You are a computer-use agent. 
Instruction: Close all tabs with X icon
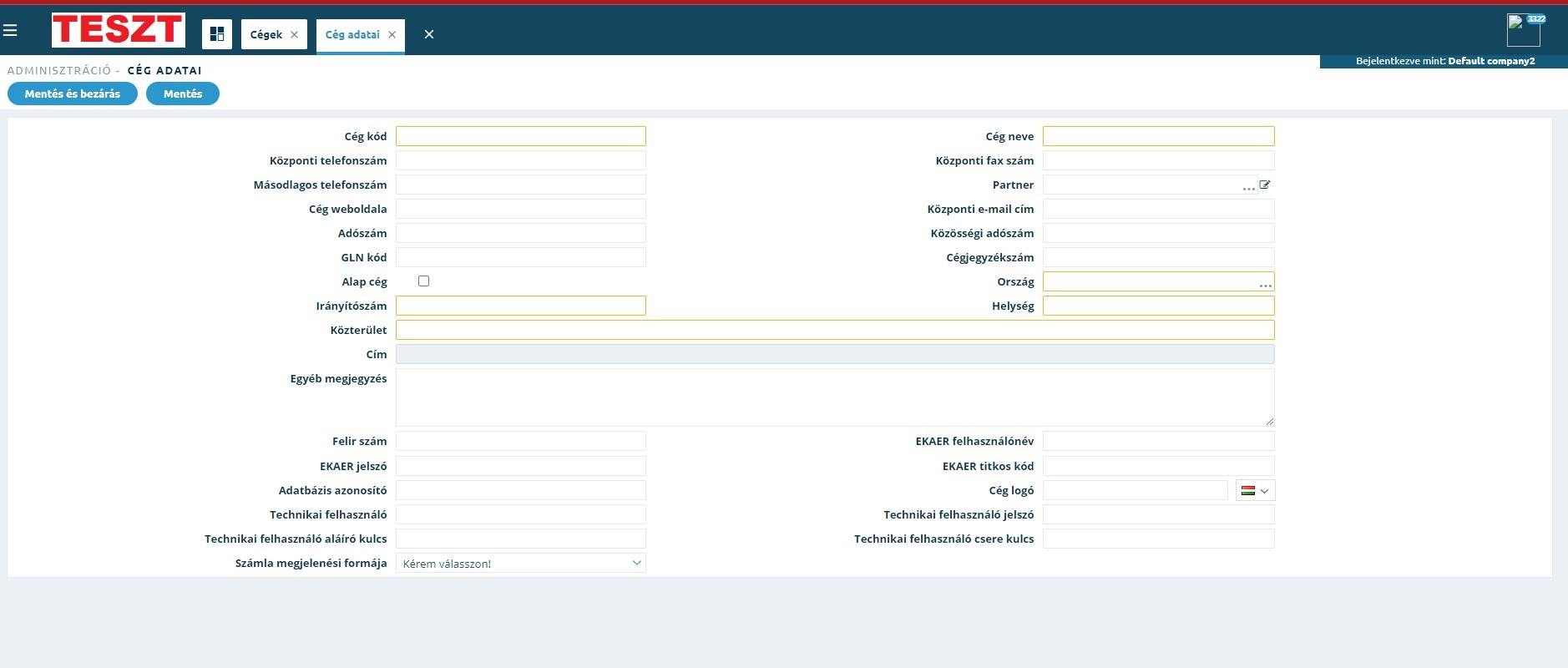tap(429, 34)
